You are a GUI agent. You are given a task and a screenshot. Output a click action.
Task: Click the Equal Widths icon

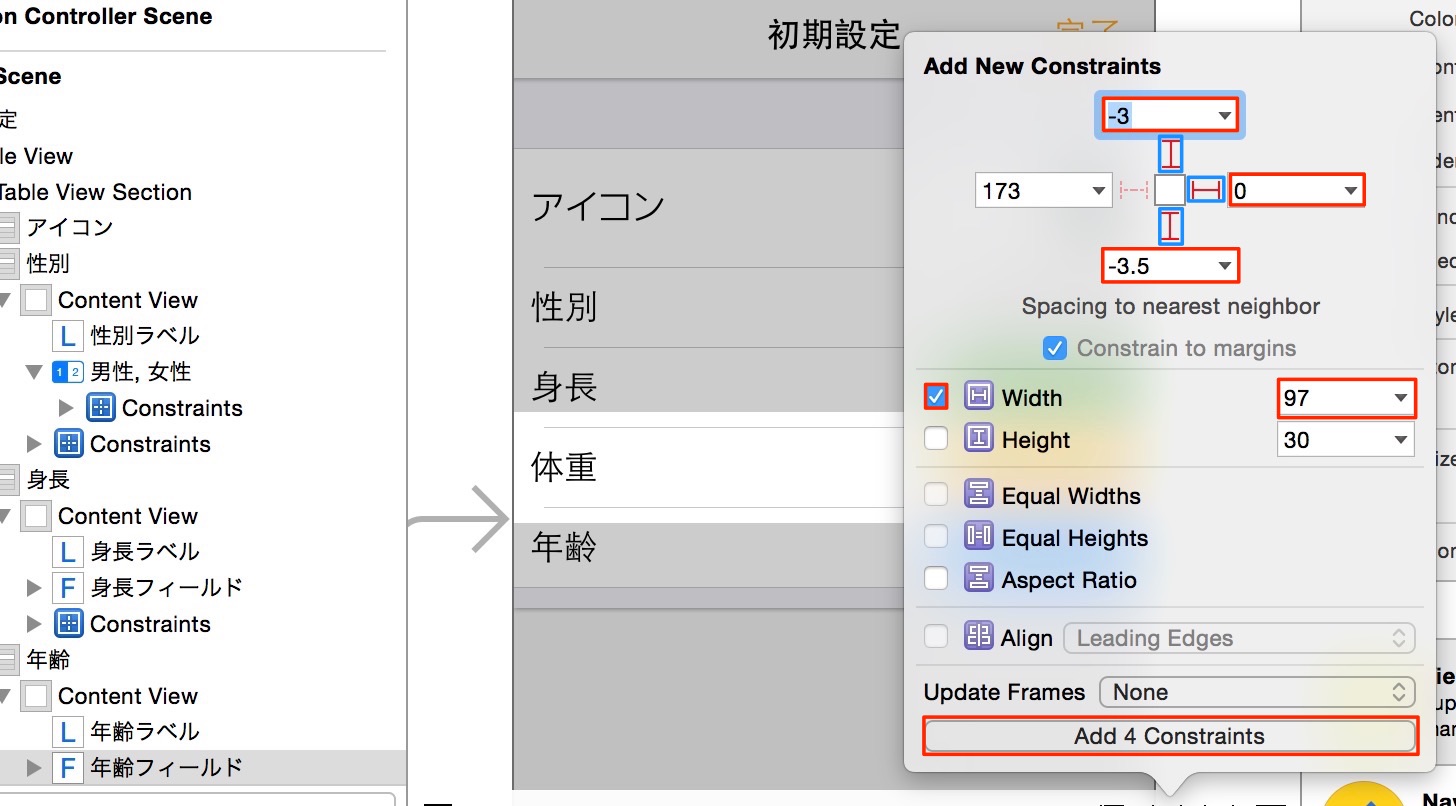978,495
